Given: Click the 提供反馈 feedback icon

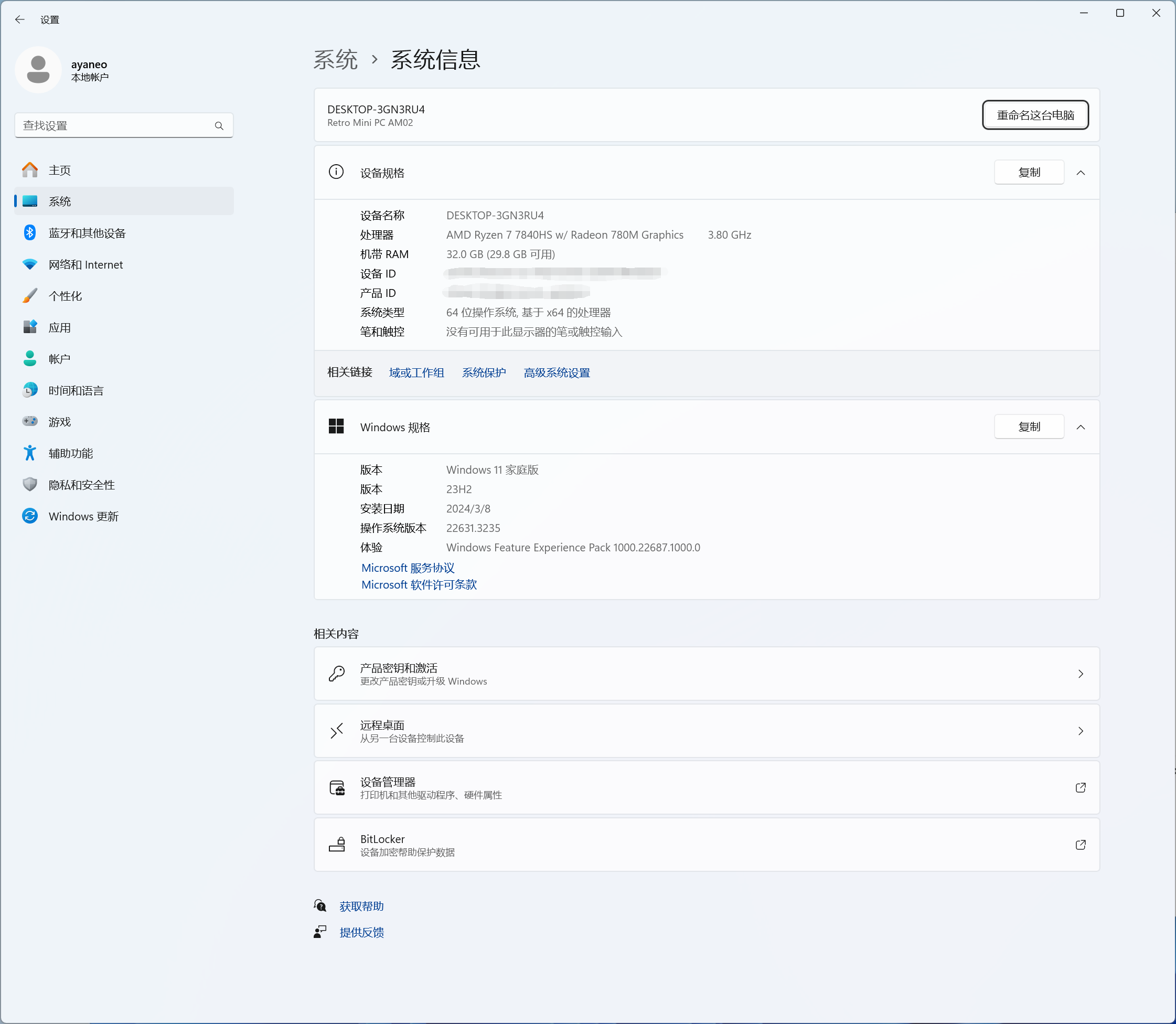Looking at the screenshot, I should (x=320, y=932).
